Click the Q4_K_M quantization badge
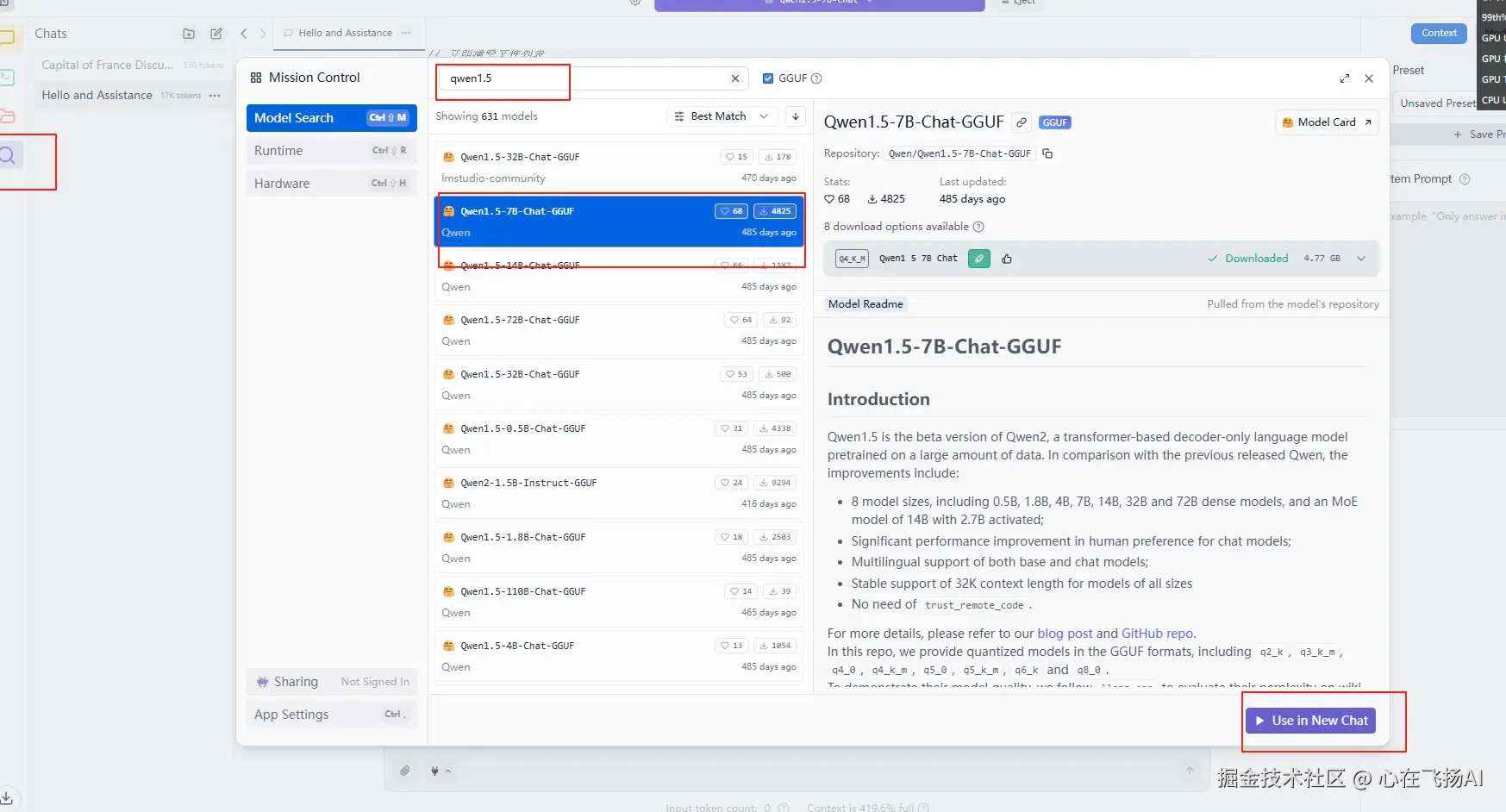The height and width of the screenshot is (812, 1506). click(x=852, y=259)
